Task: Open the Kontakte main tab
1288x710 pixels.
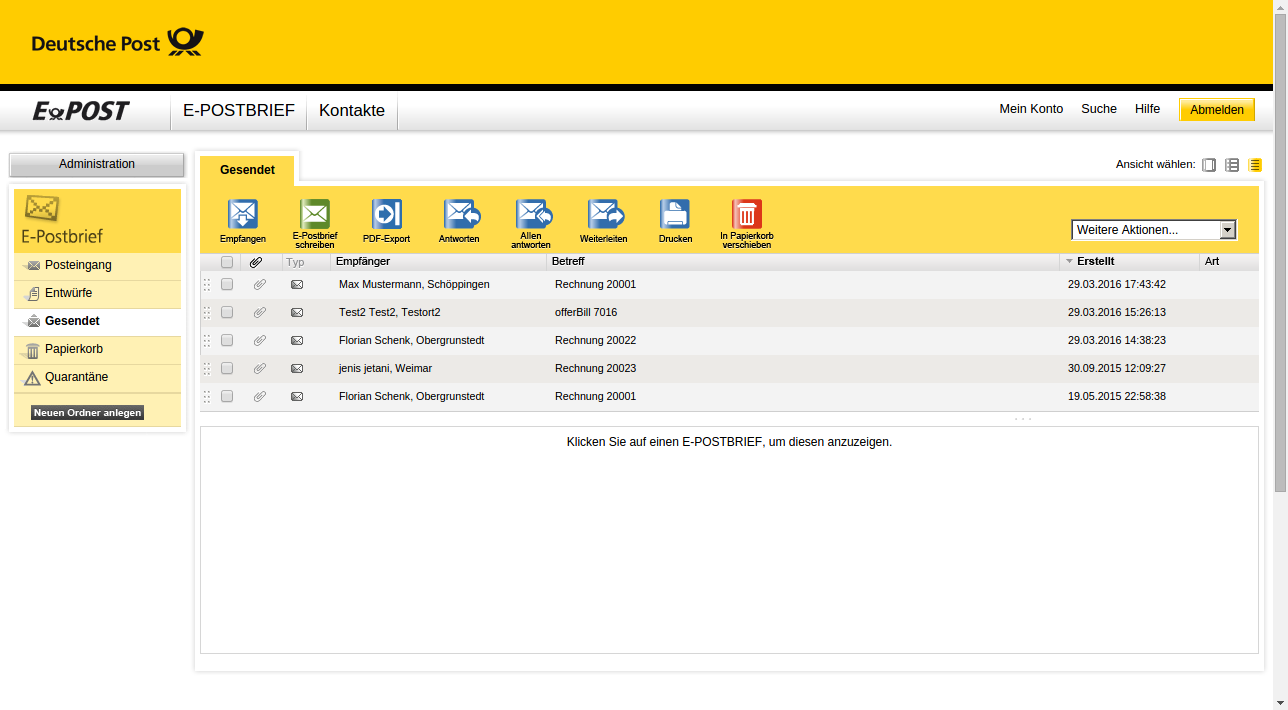Action: click(352, 110)
